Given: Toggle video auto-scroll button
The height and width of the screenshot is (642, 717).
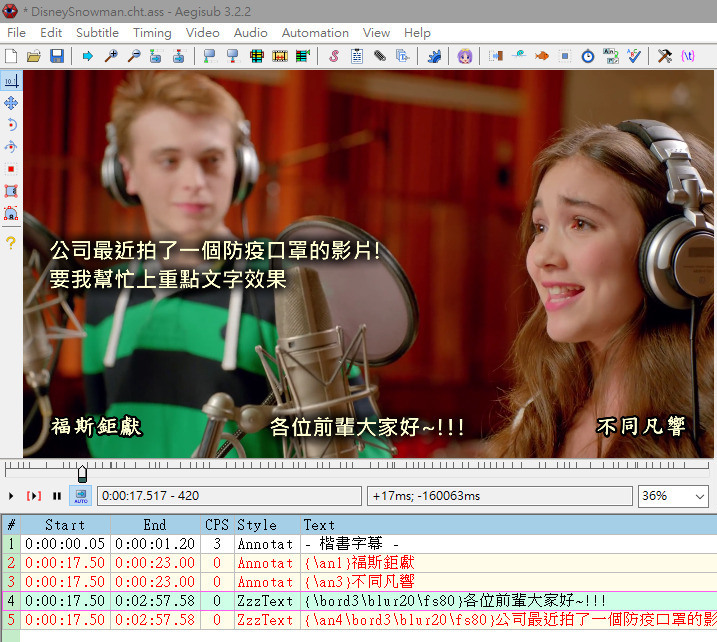Looking at the screenshot, I should pos(81,496).
